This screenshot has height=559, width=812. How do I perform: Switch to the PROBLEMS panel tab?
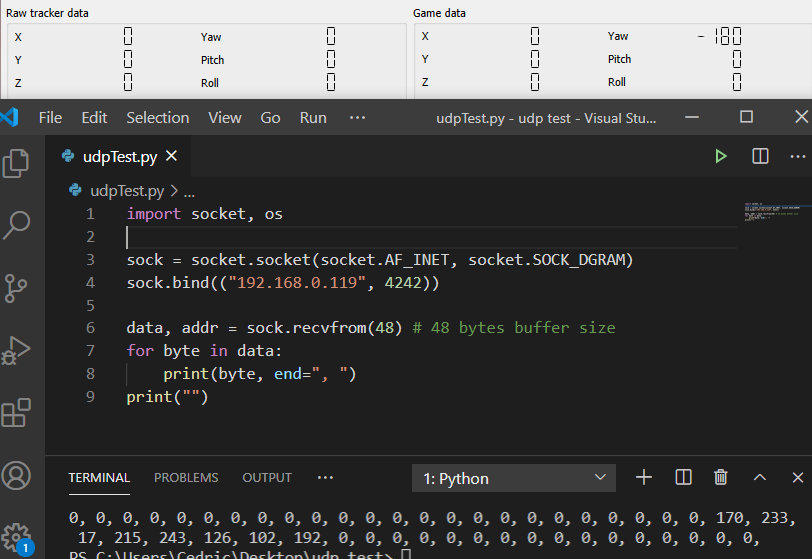[x=186, y=477]
